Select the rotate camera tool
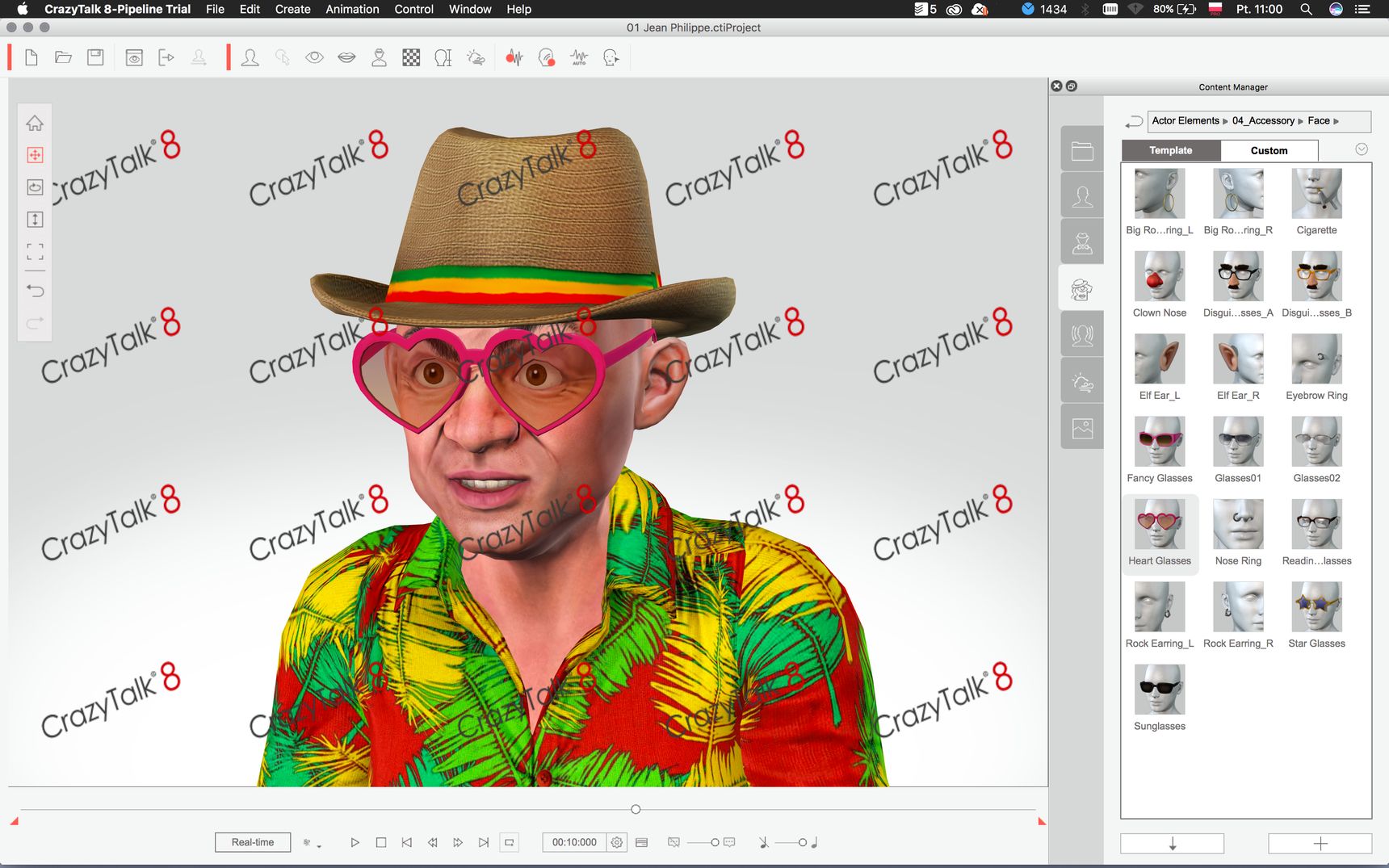Image resolution: width=1389 pixels, height=868 pixels. 35,187
